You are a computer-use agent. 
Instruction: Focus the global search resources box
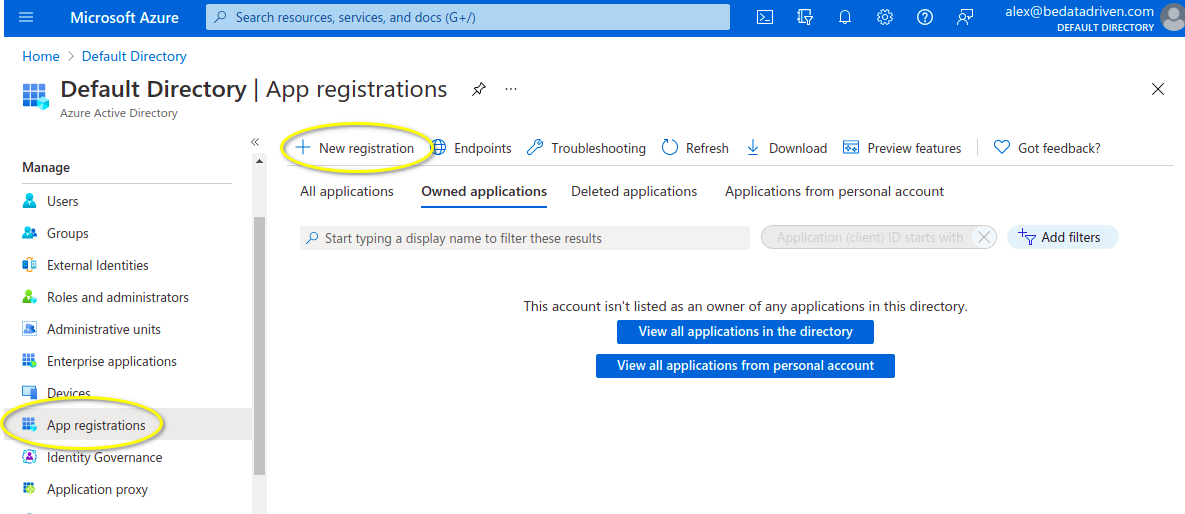[468, 17]
